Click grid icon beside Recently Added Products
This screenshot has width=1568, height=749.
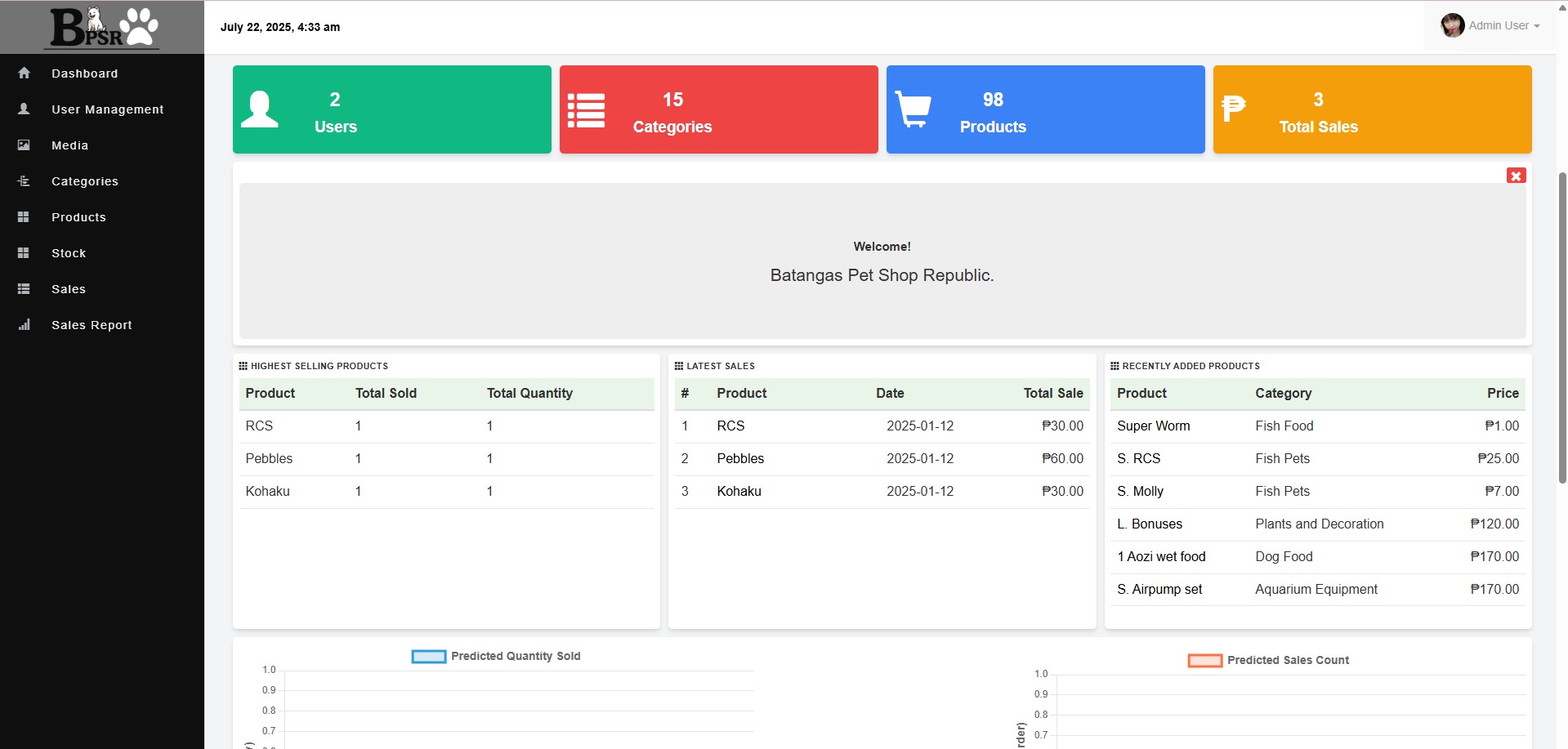tap(1115, 366)
